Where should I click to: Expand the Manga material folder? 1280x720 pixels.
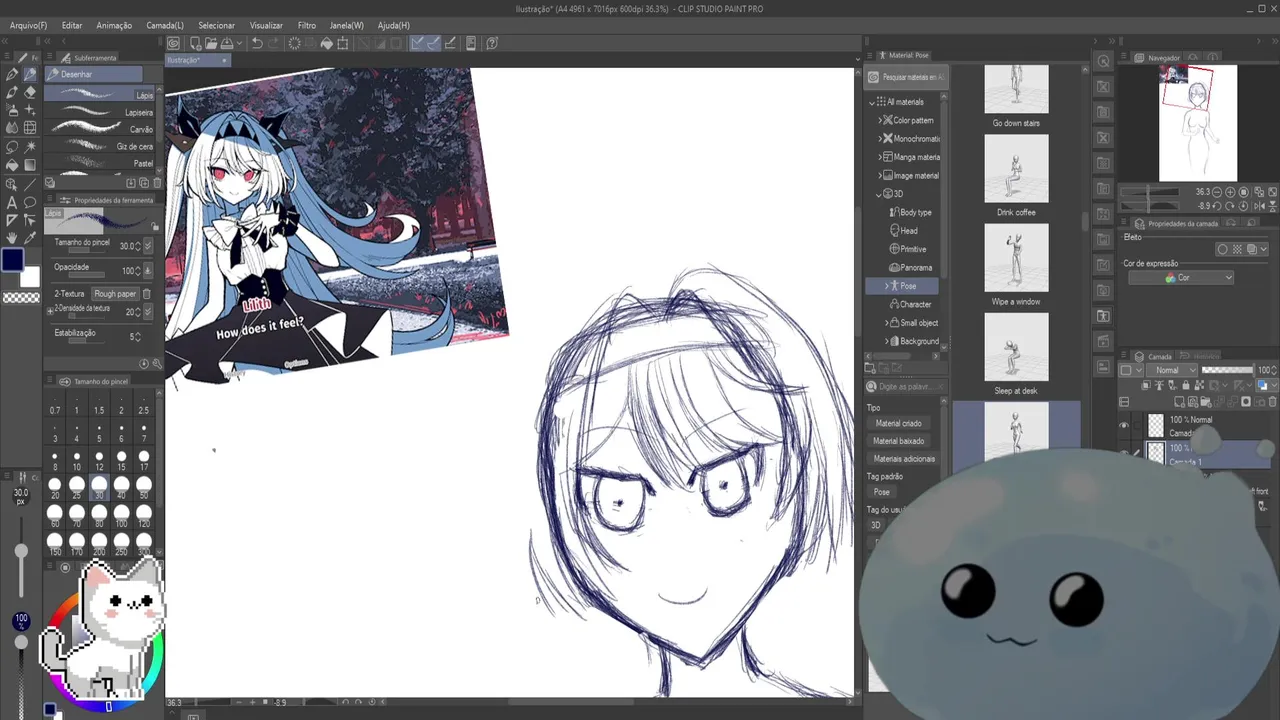880,157
